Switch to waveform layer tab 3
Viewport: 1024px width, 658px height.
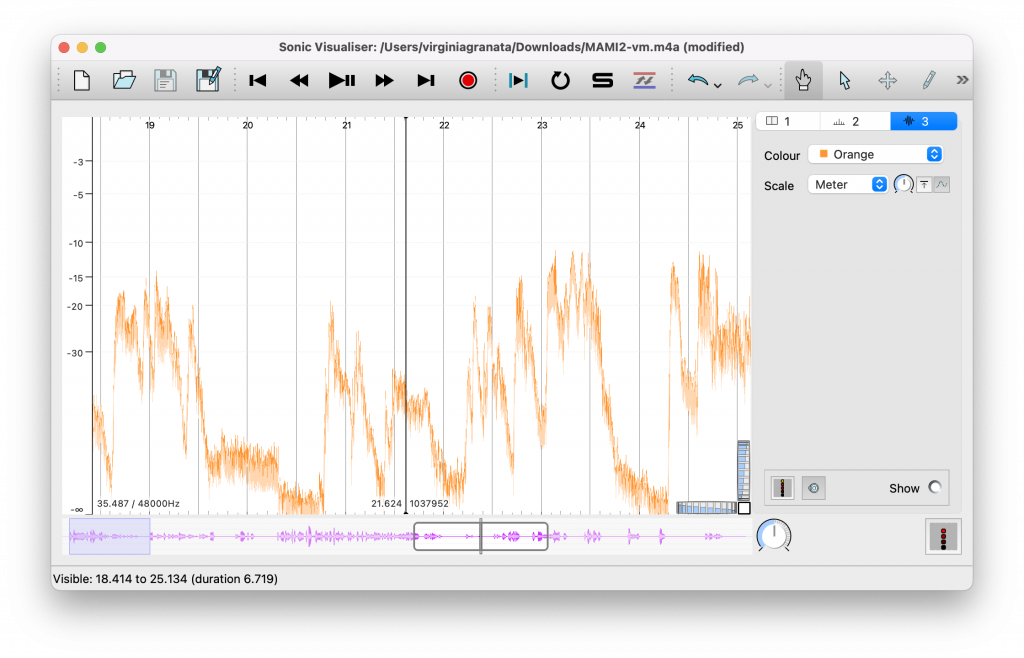(x=923, y=121)
